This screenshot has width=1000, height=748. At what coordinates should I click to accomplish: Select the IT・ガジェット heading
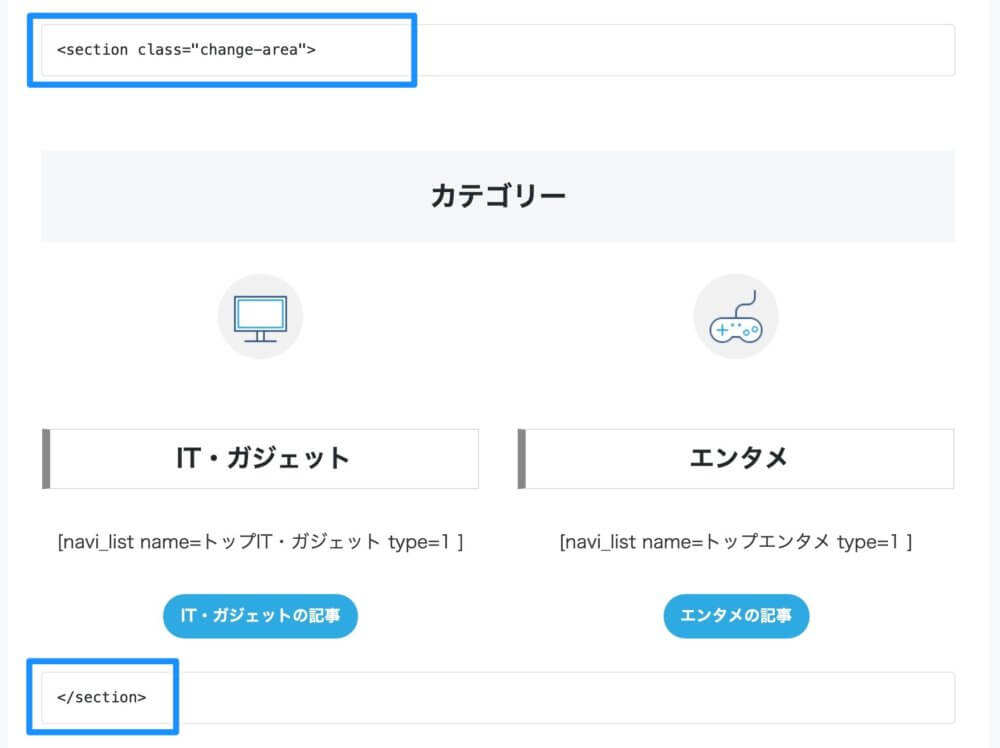click(x=260, y=458)
